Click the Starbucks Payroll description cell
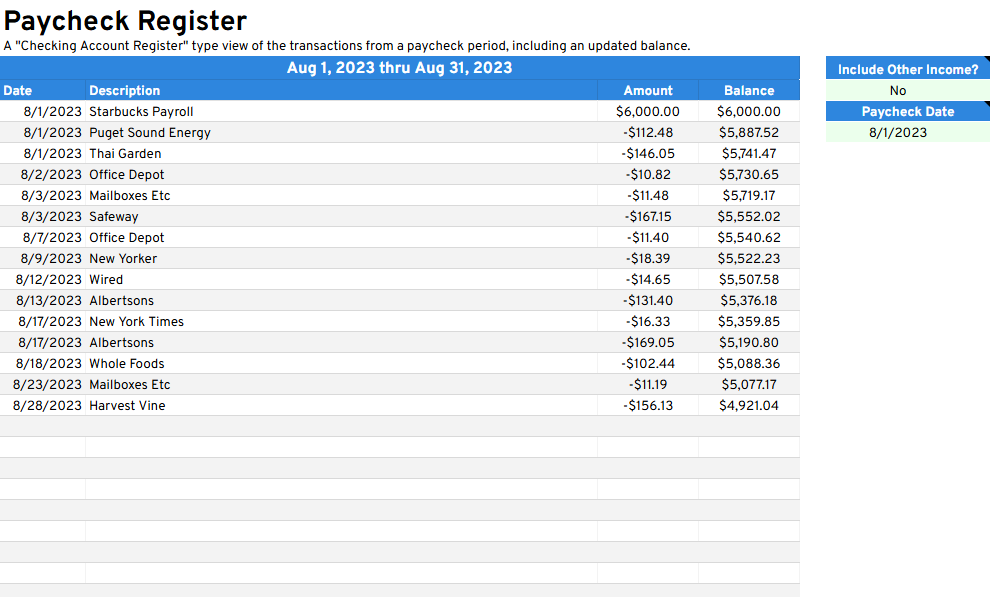 (141, 112)
